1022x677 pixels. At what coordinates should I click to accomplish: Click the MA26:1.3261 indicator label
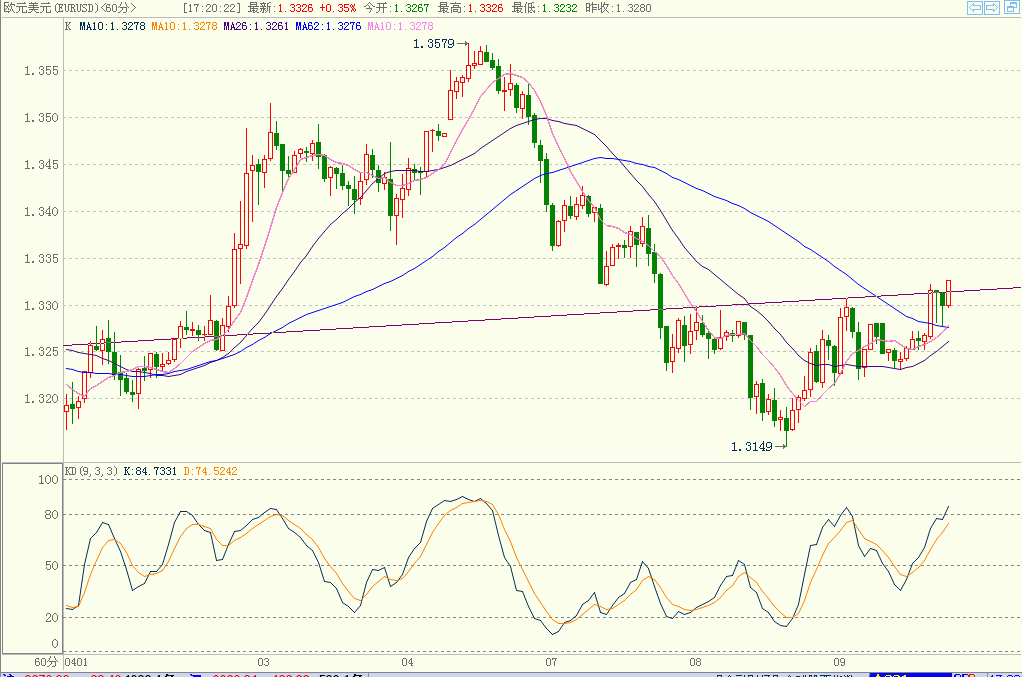pyautogui.click(x=256, y=26)
